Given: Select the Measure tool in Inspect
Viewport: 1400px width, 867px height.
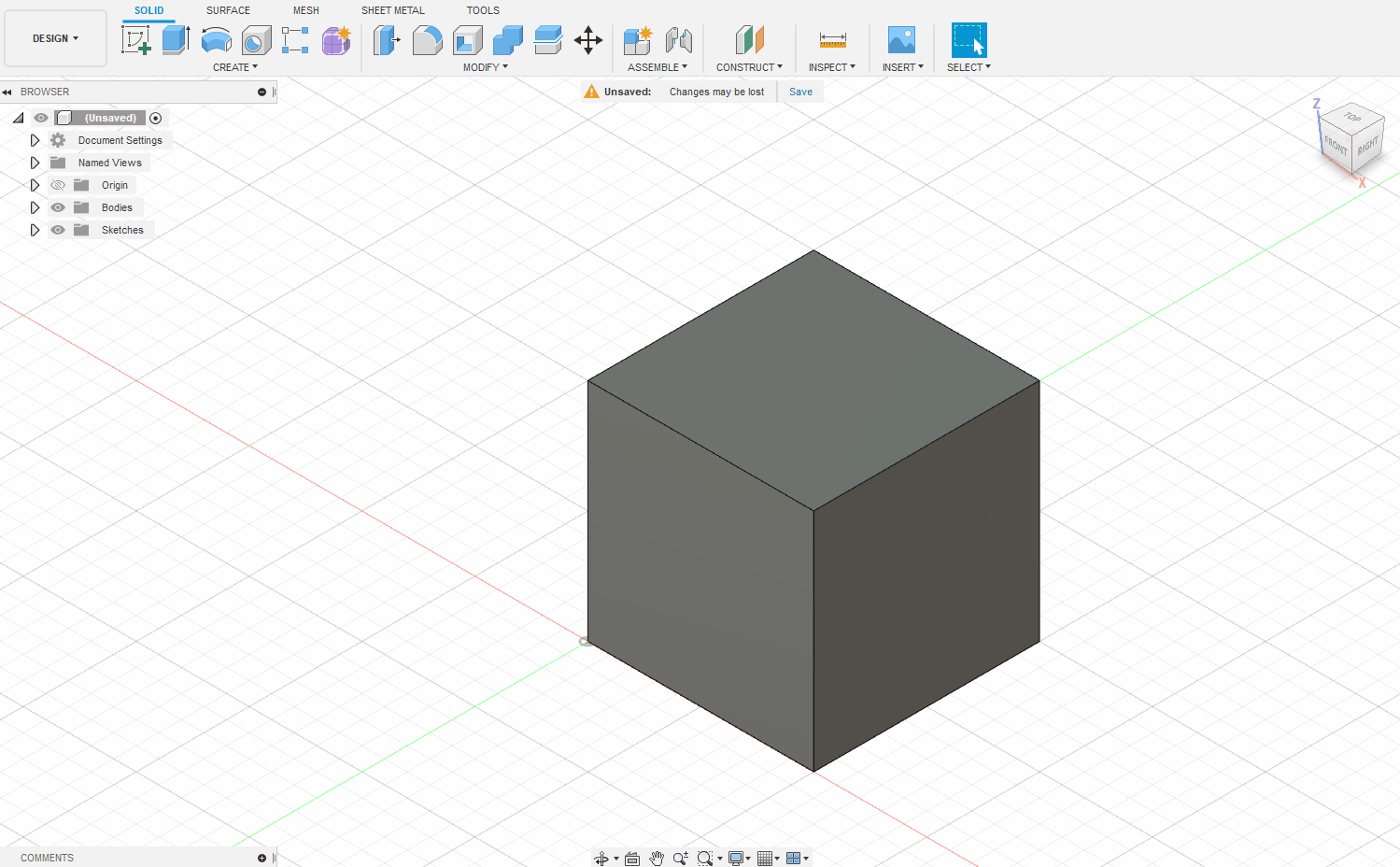Looking at the screenshot, I should tap(829, 40).
